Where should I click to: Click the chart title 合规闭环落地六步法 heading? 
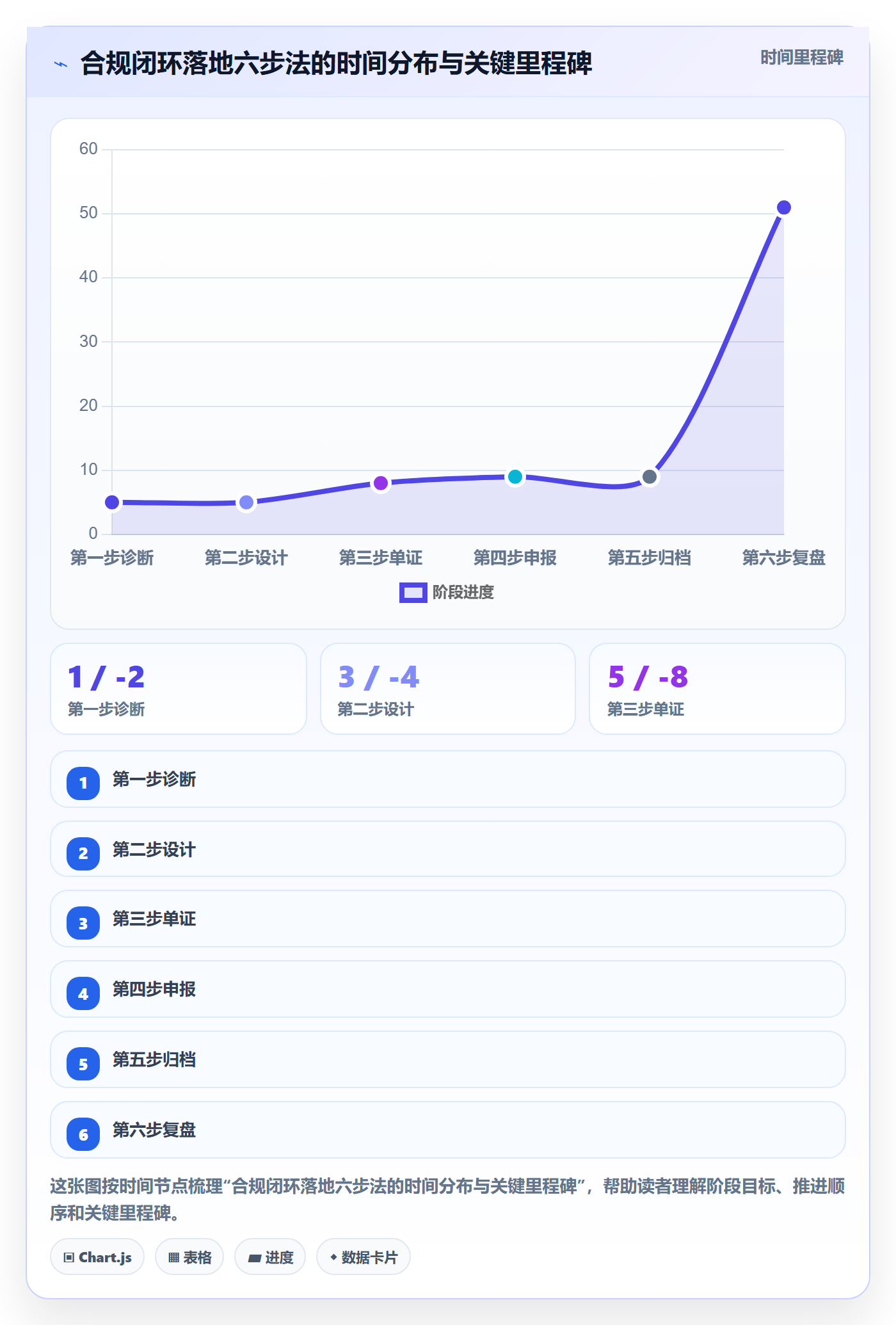tap(336, 63)
